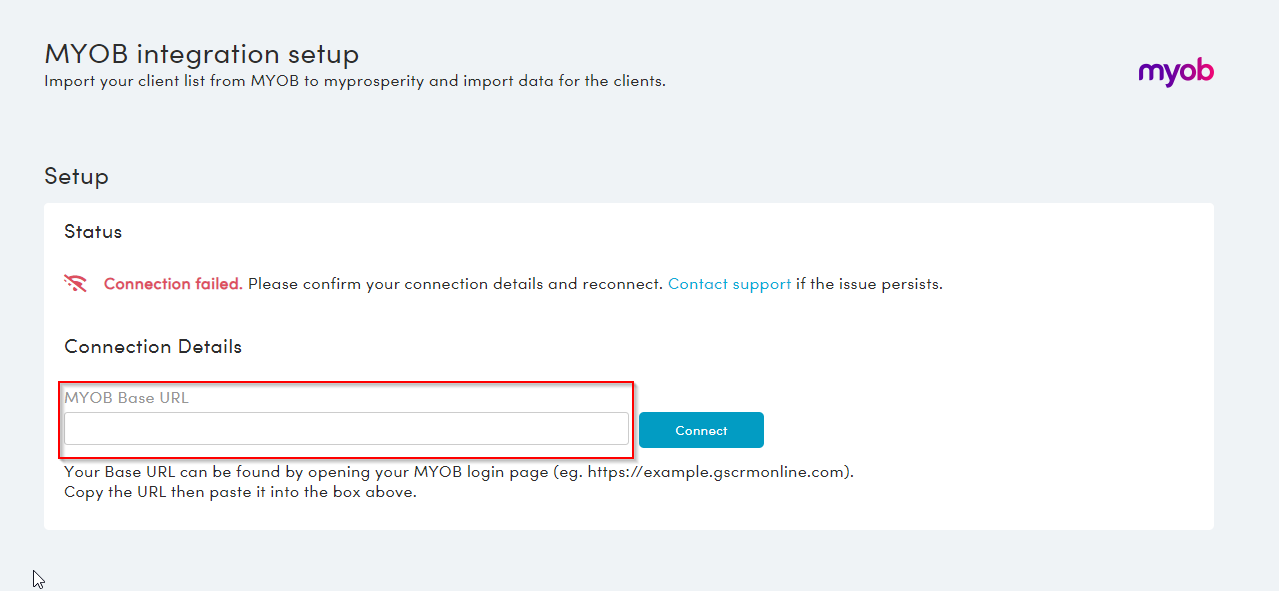Click the word reconnect in the status message
Viewport: 1279px width, 591px height.
click(x=621, y=284)
